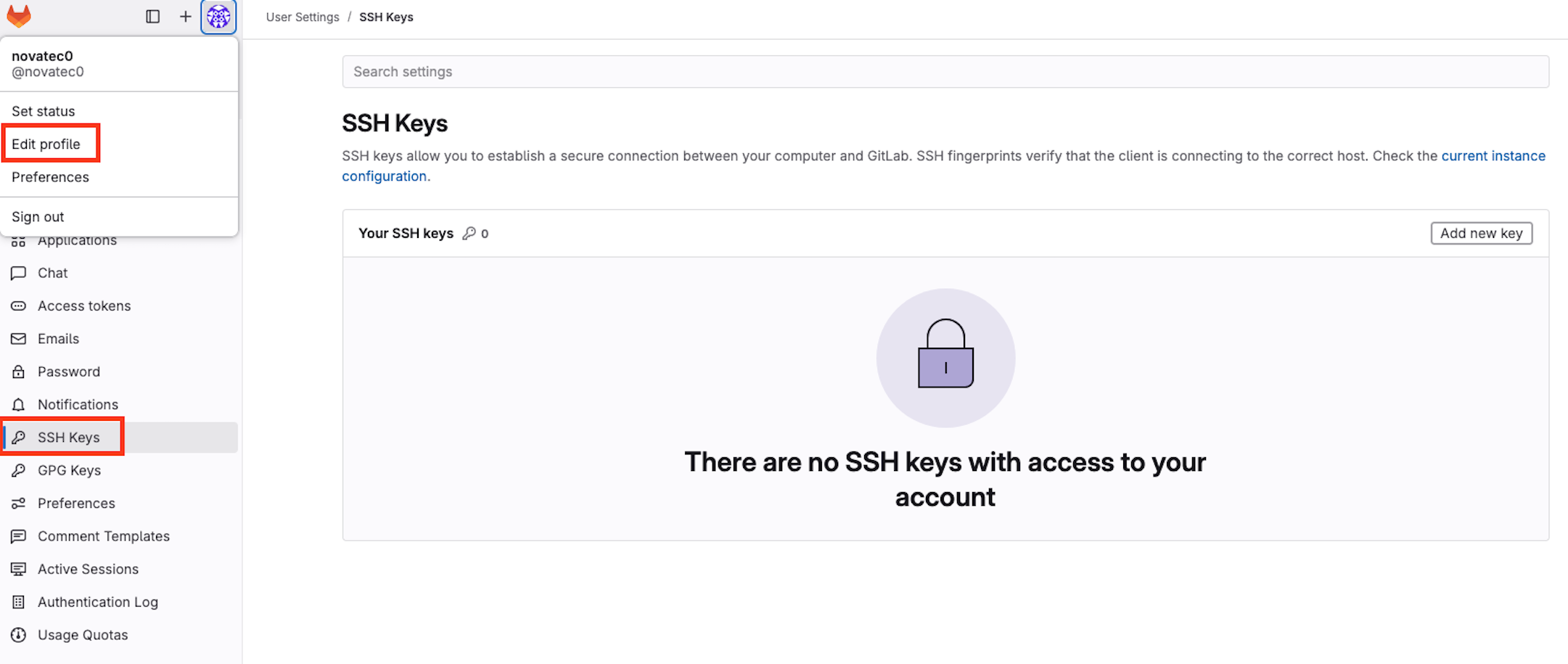Image resolution: width=1568 pixels, height=664 pixels.
Task: Click the Add new key button
Action: pyautogui.click(x=1481, y=233)
